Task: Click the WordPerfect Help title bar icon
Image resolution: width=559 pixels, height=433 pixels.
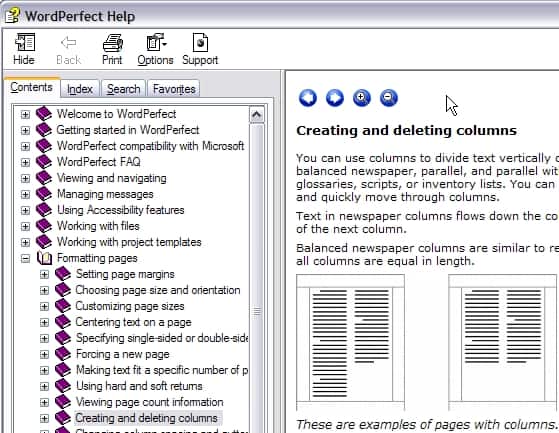Action: [x=12, y=16]
